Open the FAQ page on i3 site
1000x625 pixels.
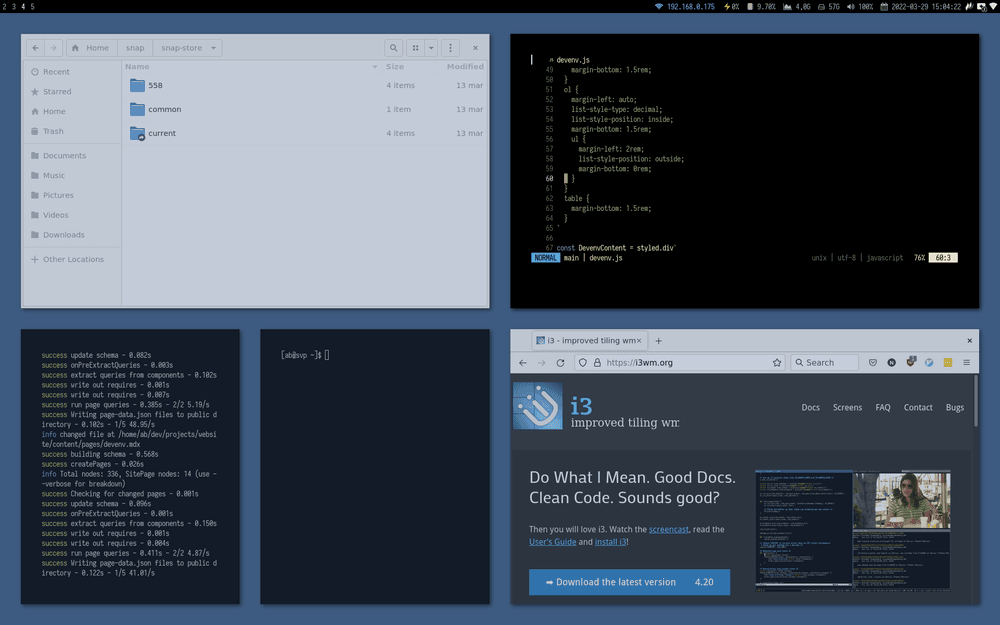point(883,408)
